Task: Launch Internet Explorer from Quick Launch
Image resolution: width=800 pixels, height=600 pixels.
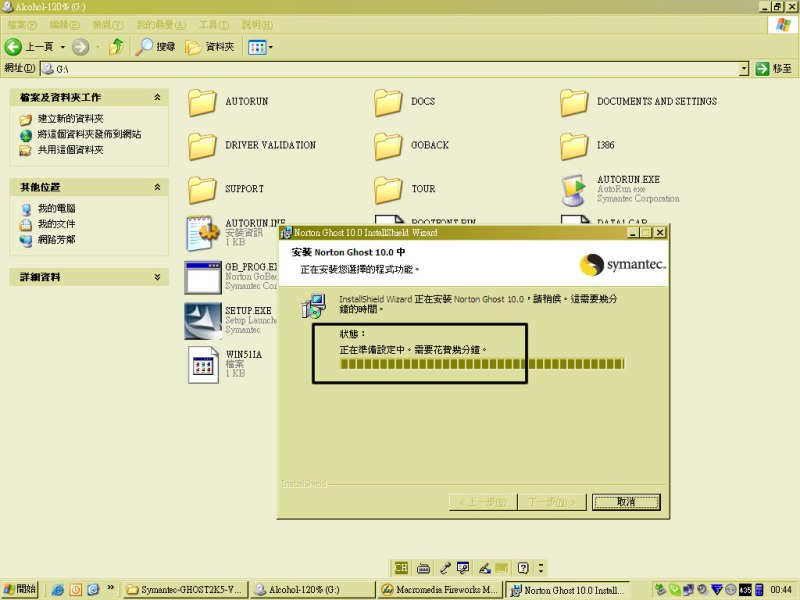Action: pyautogui.click(x=58, y=590)
